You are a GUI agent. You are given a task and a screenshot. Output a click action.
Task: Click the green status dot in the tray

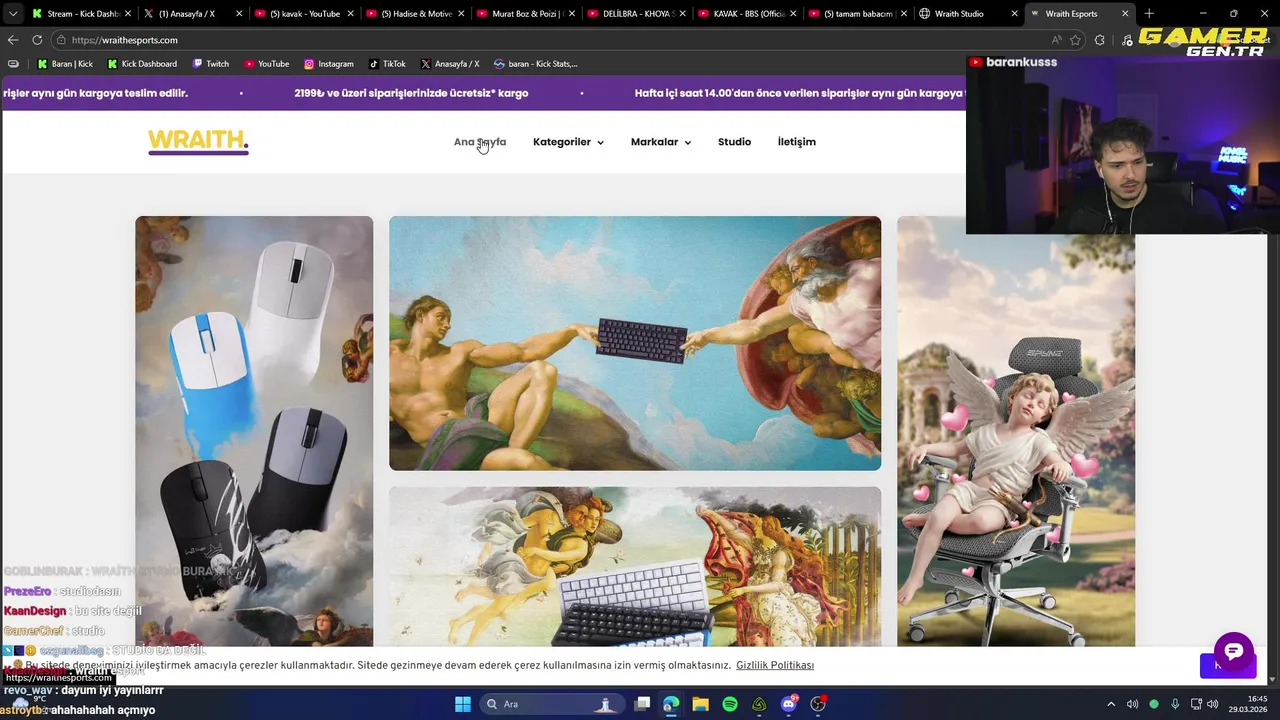(x=1154, y=704)
